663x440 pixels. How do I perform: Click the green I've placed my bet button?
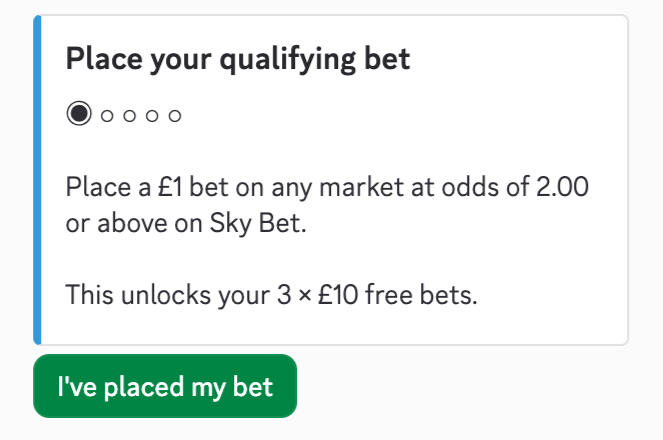click(x=165, y=386)
